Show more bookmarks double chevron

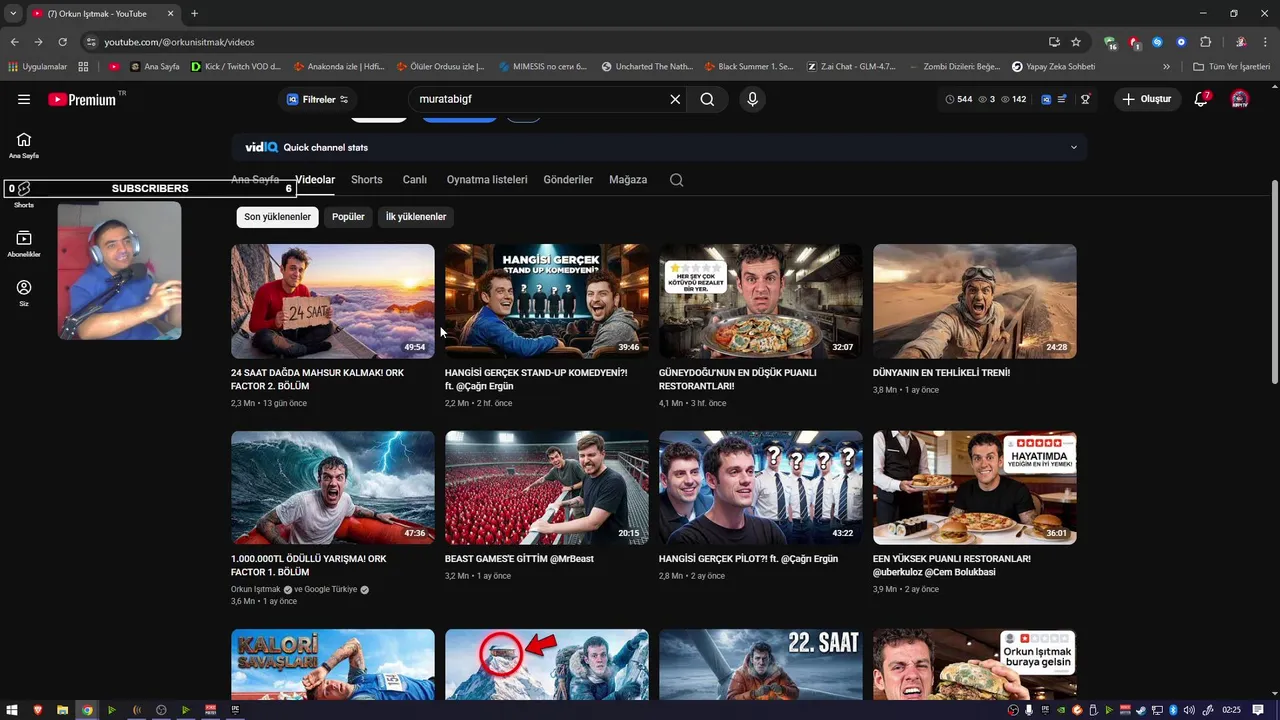point(1166,67)
